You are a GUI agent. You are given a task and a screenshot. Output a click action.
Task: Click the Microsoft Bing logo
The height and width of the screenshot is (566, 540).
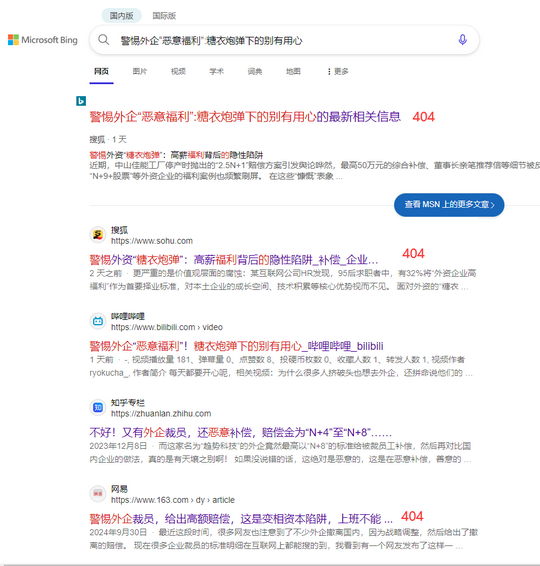click(x=43, y=40)
